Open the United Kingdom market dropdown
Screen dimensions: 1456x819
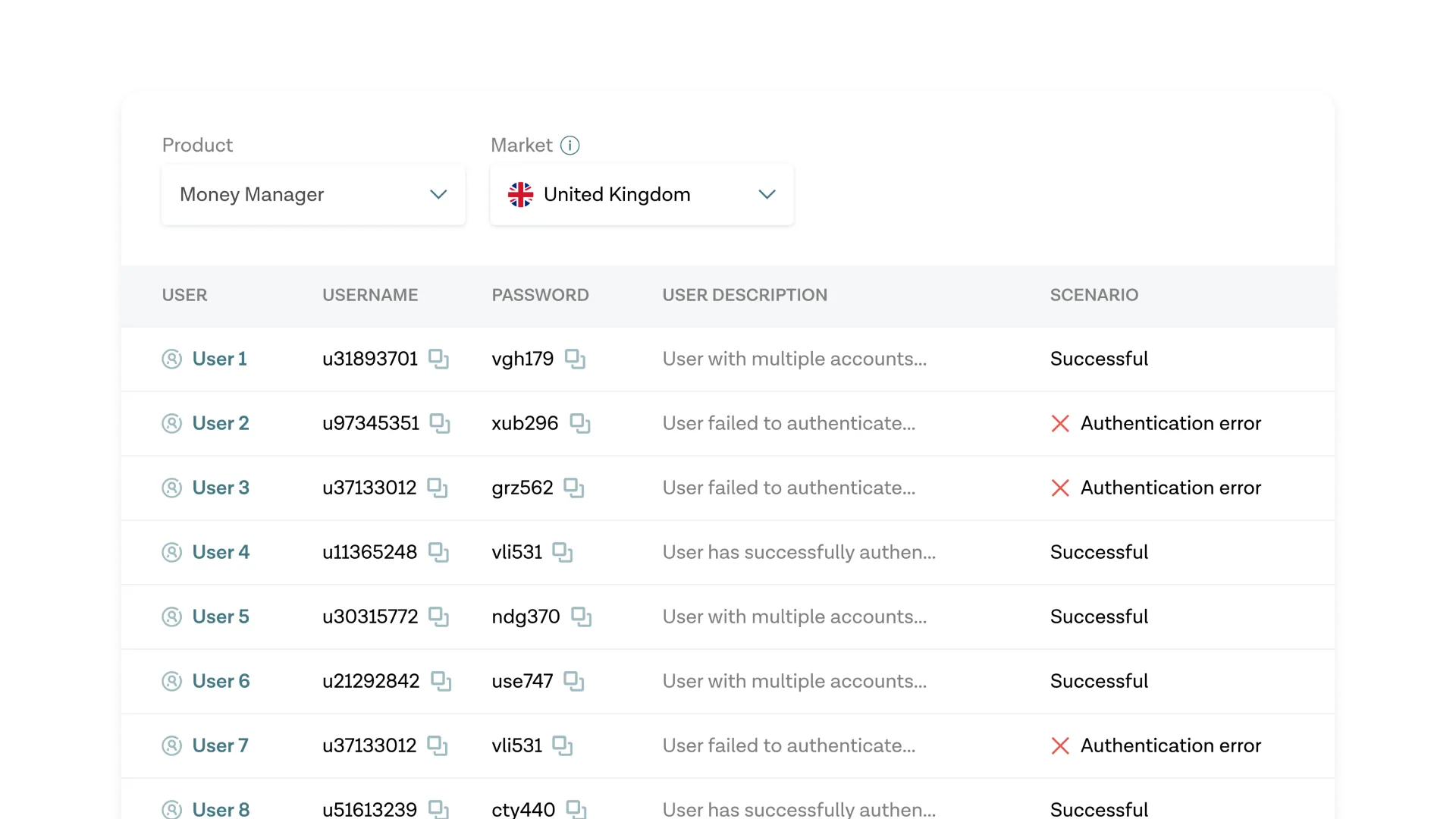[642, 194]
